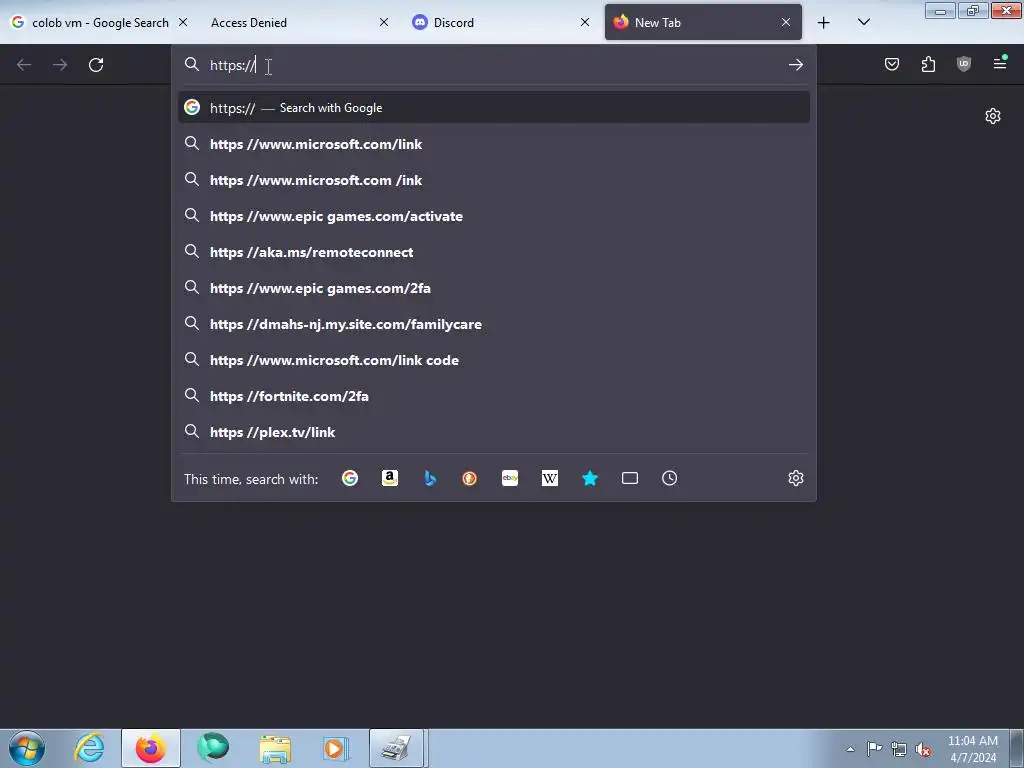This screenshot has width=1024, height=768.
Task: Open Save to Pocket
Action: [891, 64]
